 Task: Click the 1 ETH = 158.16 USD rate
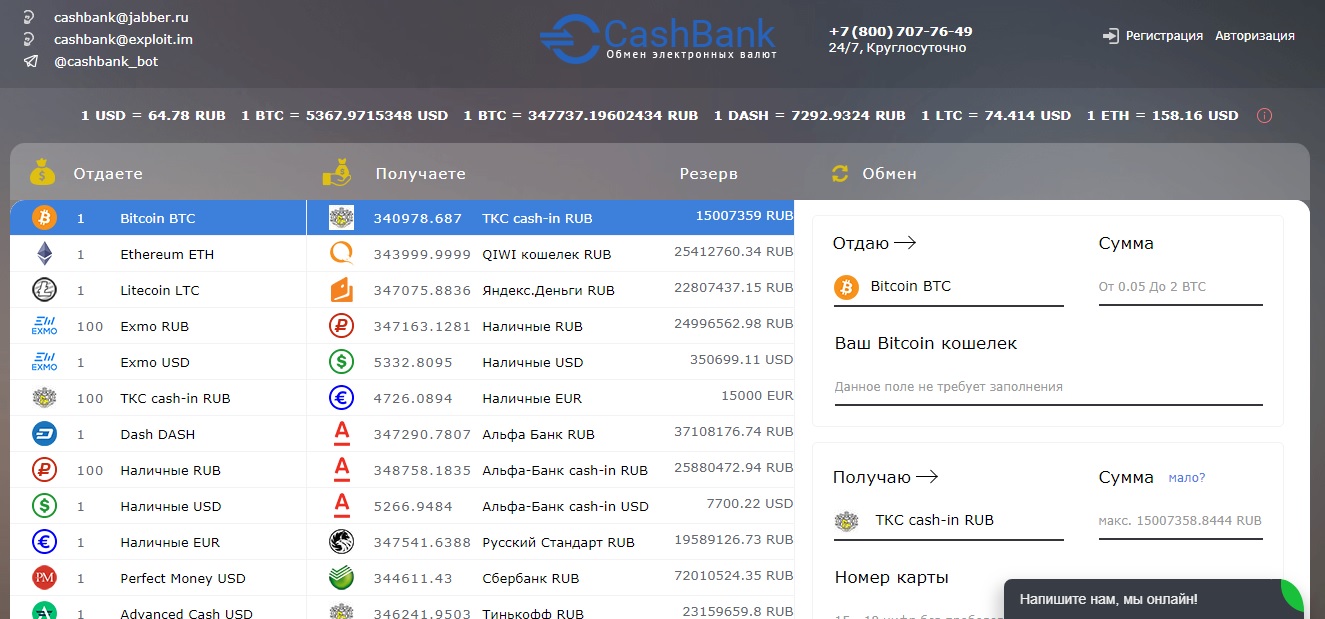[1162, 116]
